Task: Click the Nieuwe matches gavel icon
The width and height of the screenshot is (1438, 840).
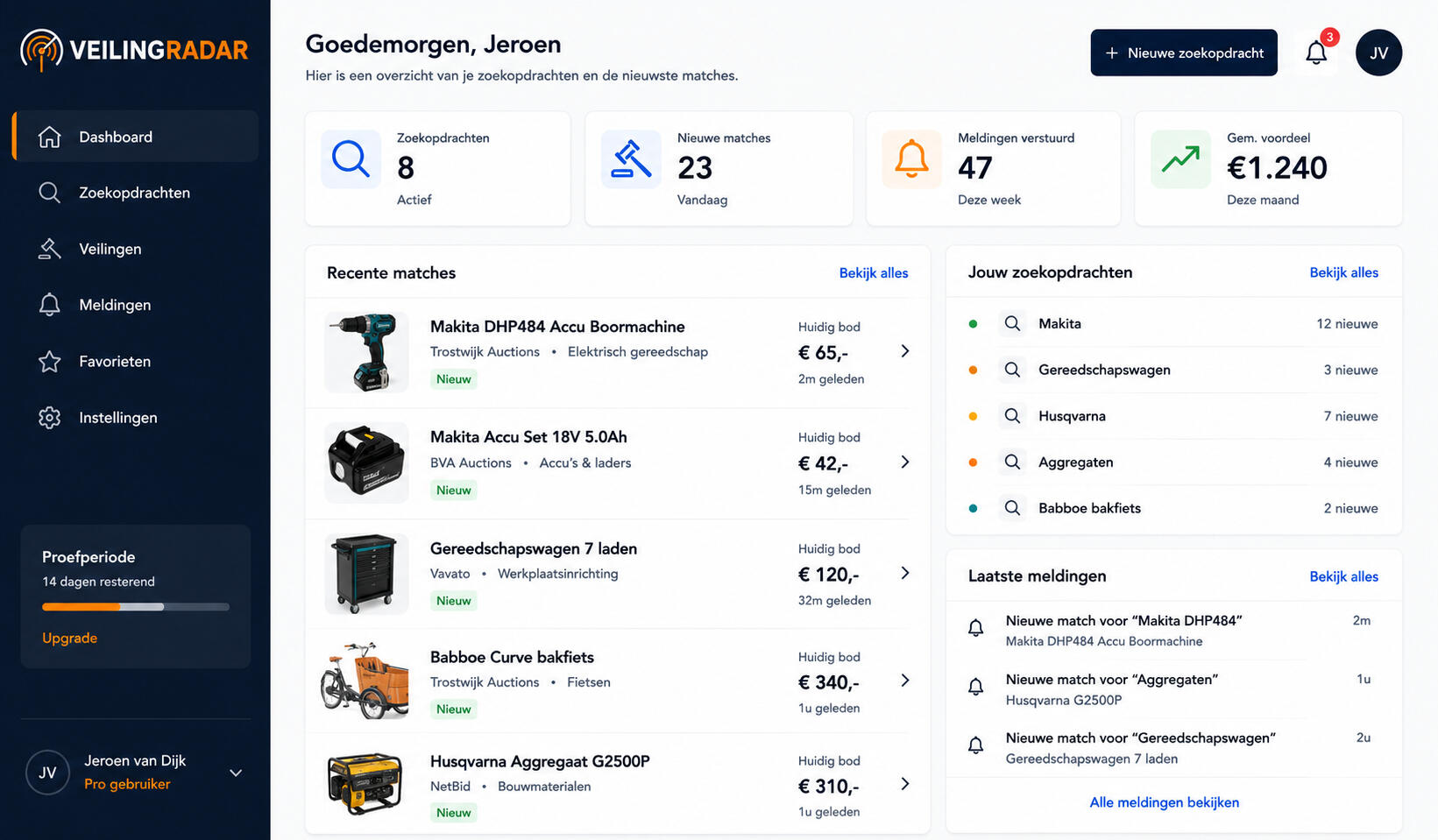Action: pos(631,159)
